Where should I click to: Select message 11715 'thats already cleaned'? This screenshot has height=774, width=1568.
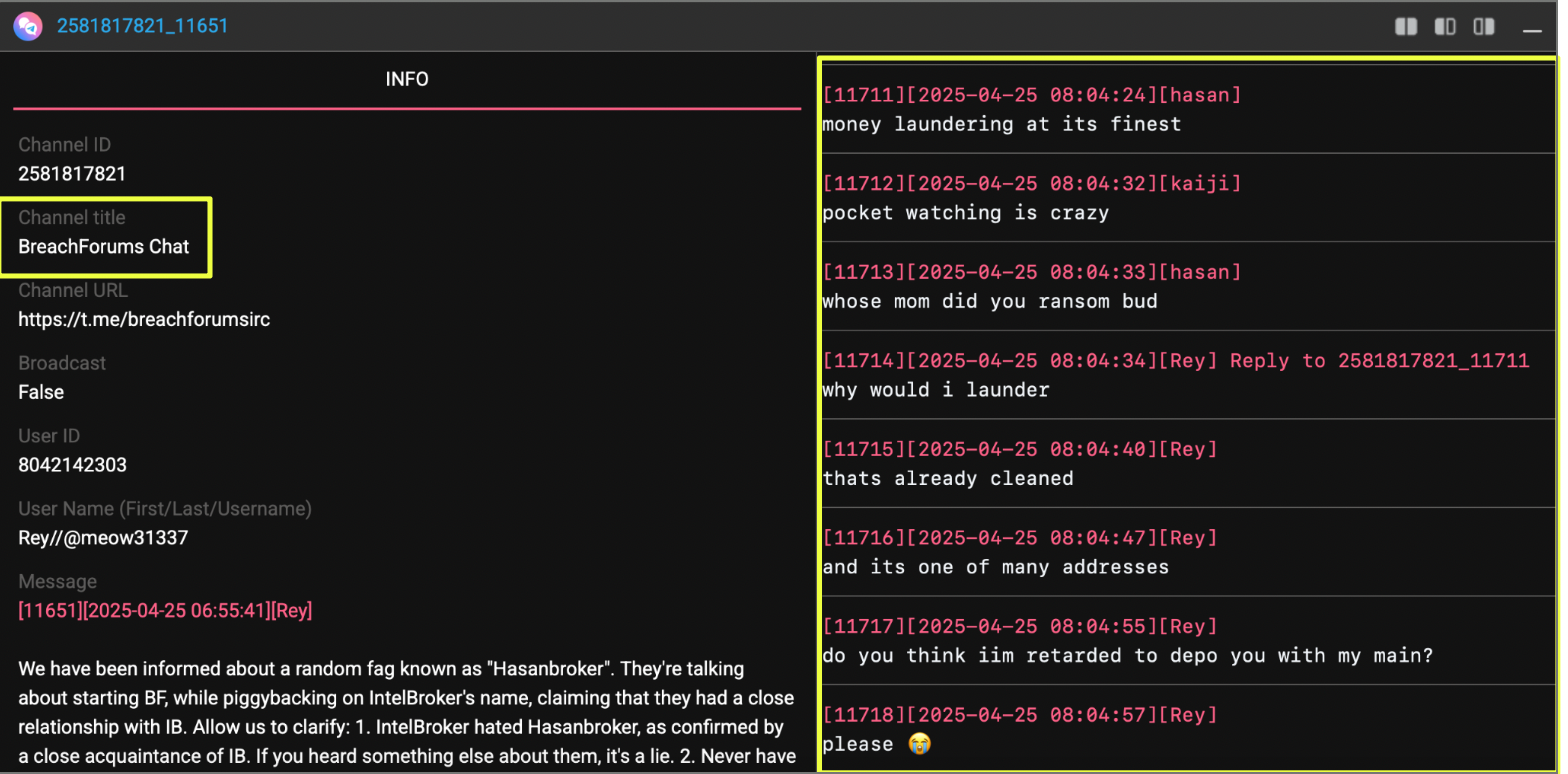point(947,478)
